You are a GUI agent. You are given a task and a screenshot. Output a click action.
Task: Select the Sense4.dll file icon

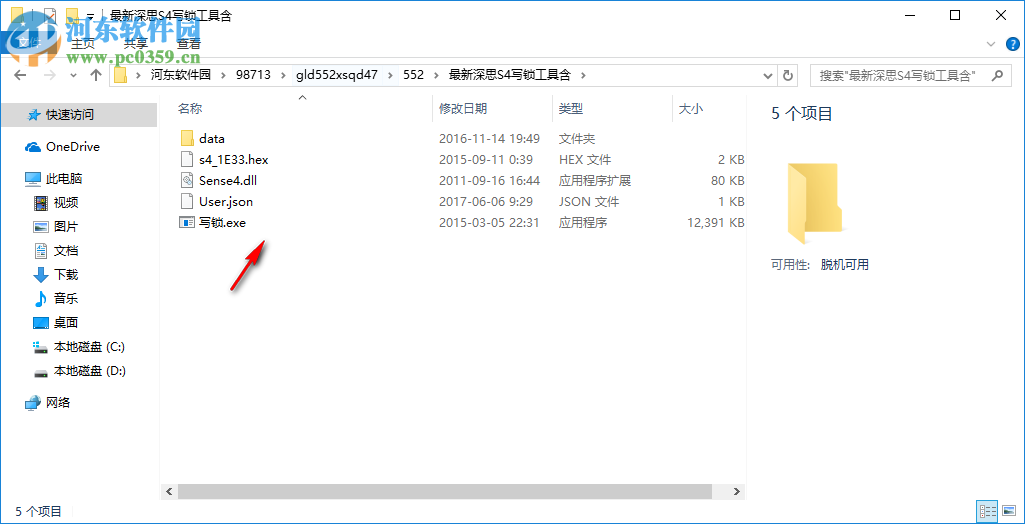click(x=187, y=180)
